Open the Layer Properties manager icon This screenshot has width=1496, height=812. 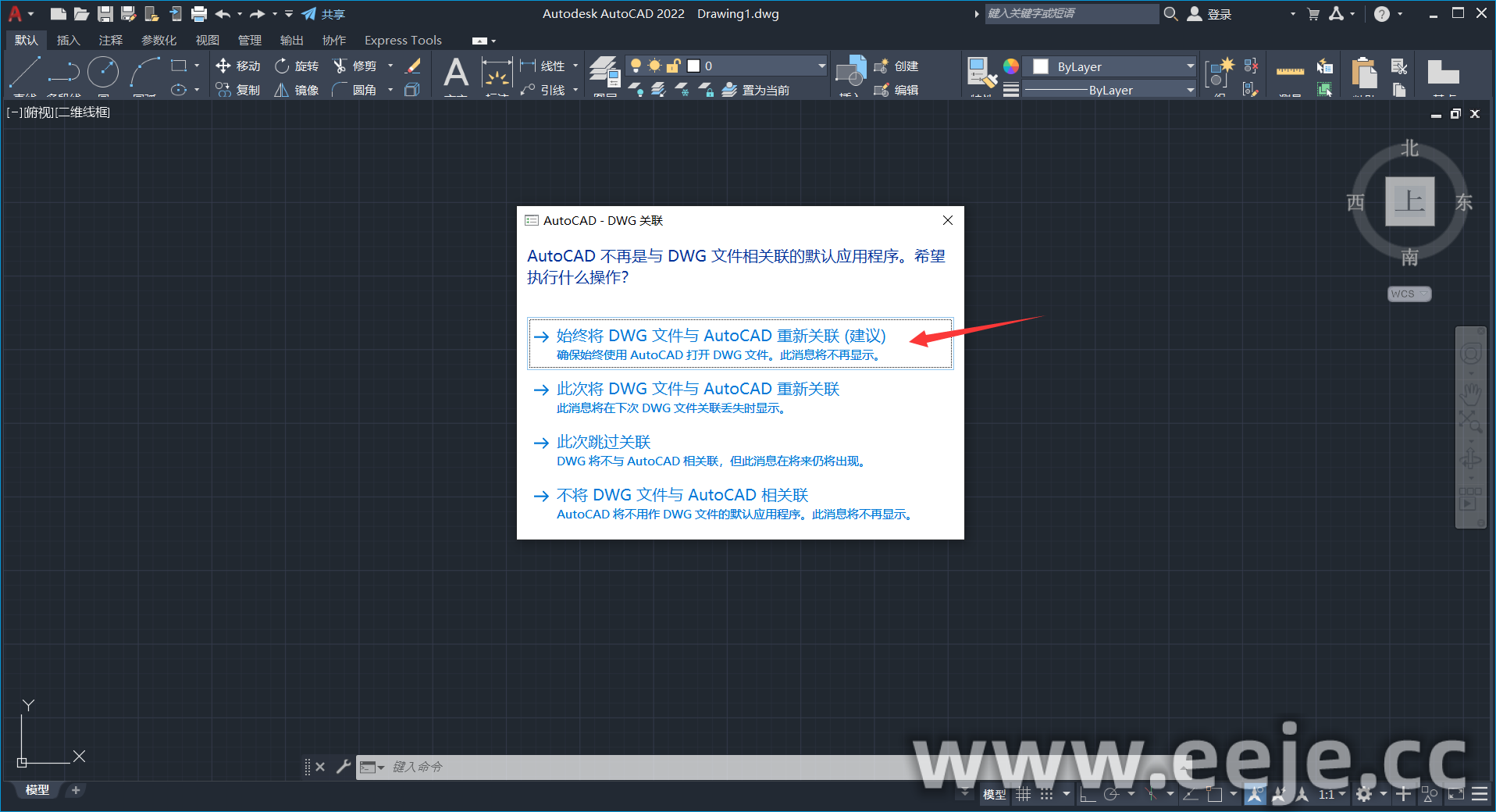(x=604, y=71)
